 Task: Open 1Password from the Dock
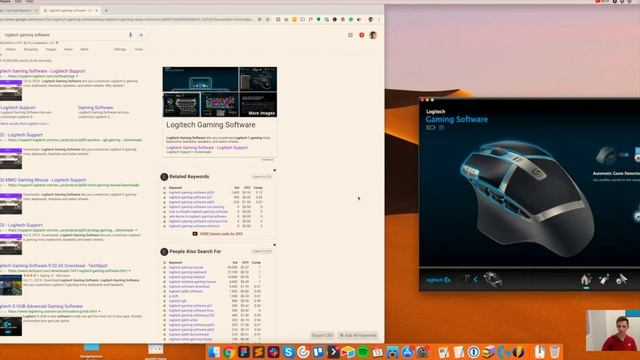(x=473, y=352)
